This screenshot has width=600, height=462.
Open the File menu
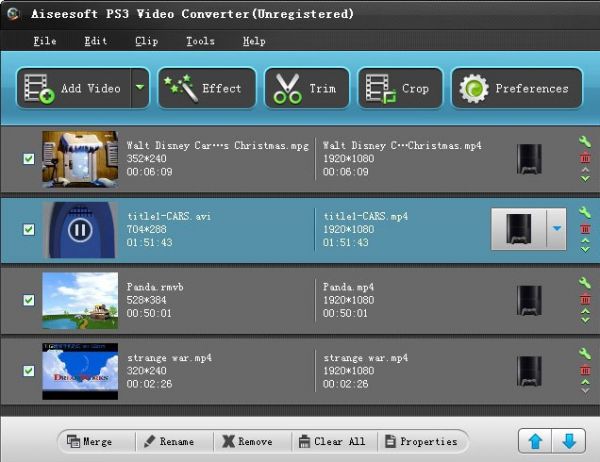[45, 41]
